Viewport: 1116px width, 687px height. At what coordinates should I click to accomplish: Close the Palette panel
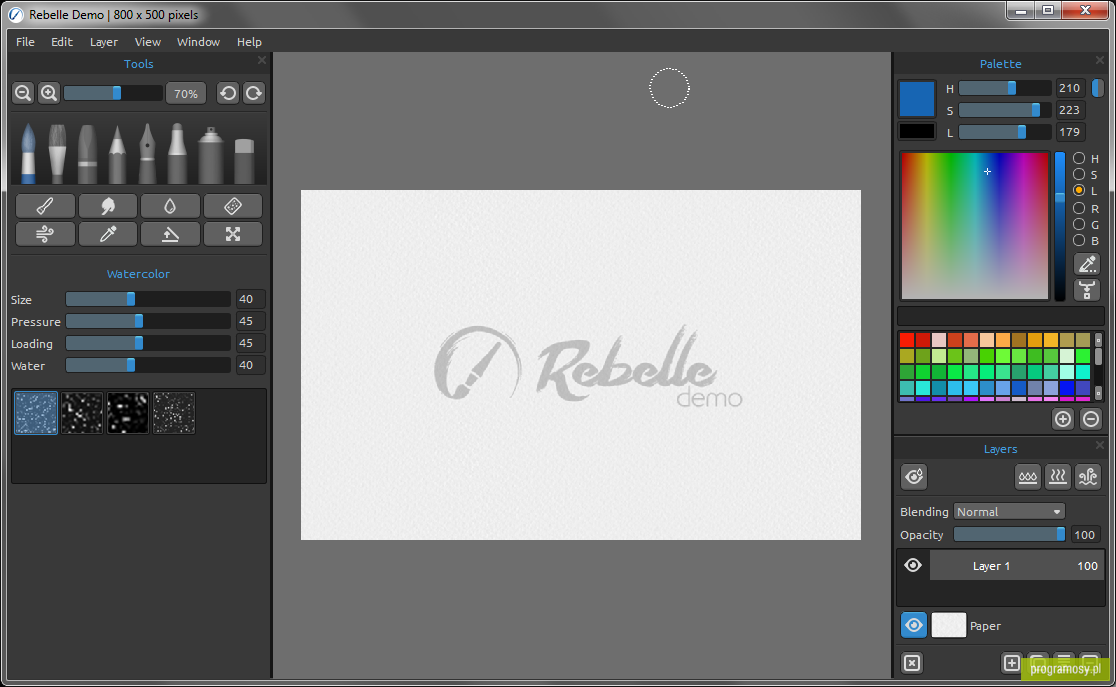1100,61
